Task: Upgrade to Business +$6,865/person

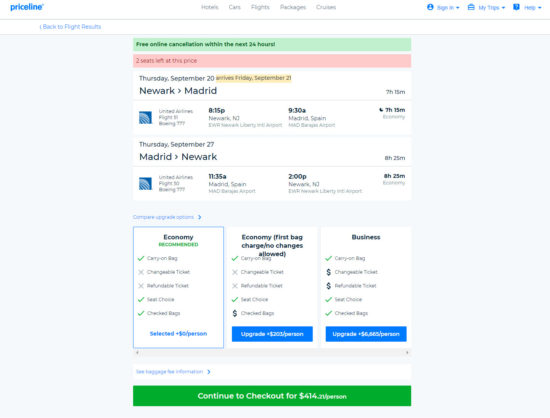Action: [366, 334]
